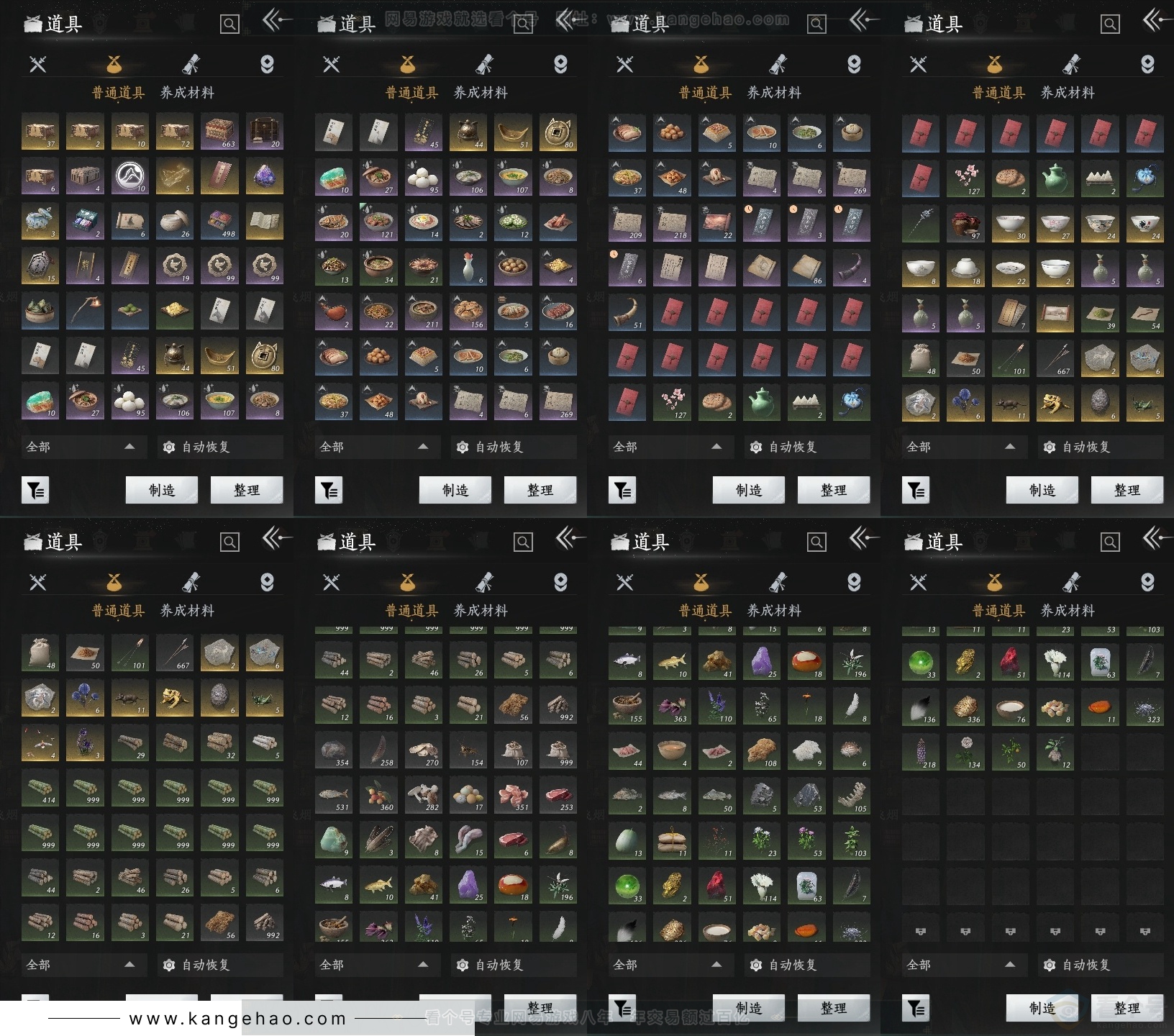This screenshot has height=1036, width=1174.
Task: Select the paper note item with count 209
Action: 627,222
